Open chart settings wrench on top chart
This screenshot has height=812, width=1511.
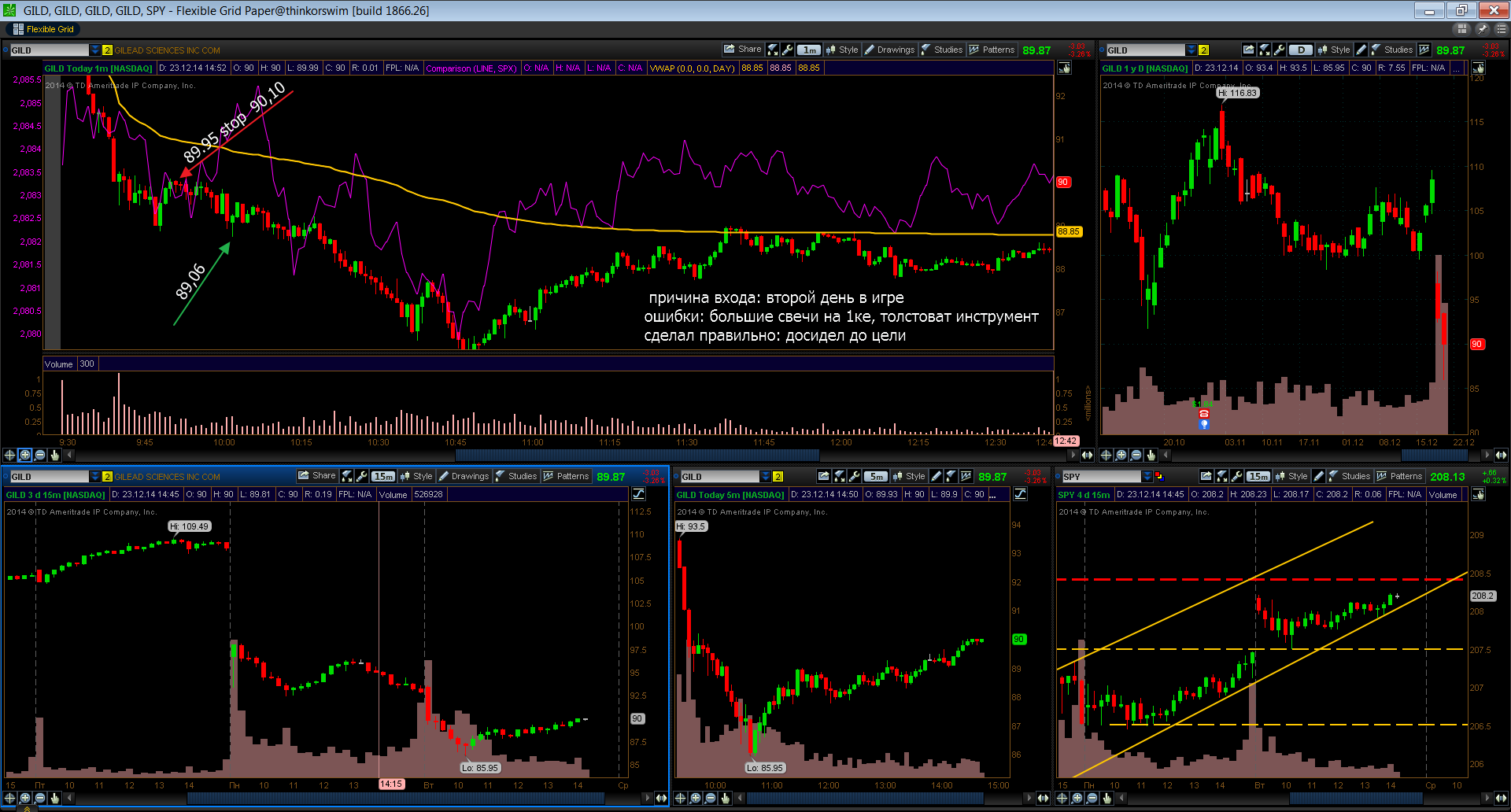point(787,50)
